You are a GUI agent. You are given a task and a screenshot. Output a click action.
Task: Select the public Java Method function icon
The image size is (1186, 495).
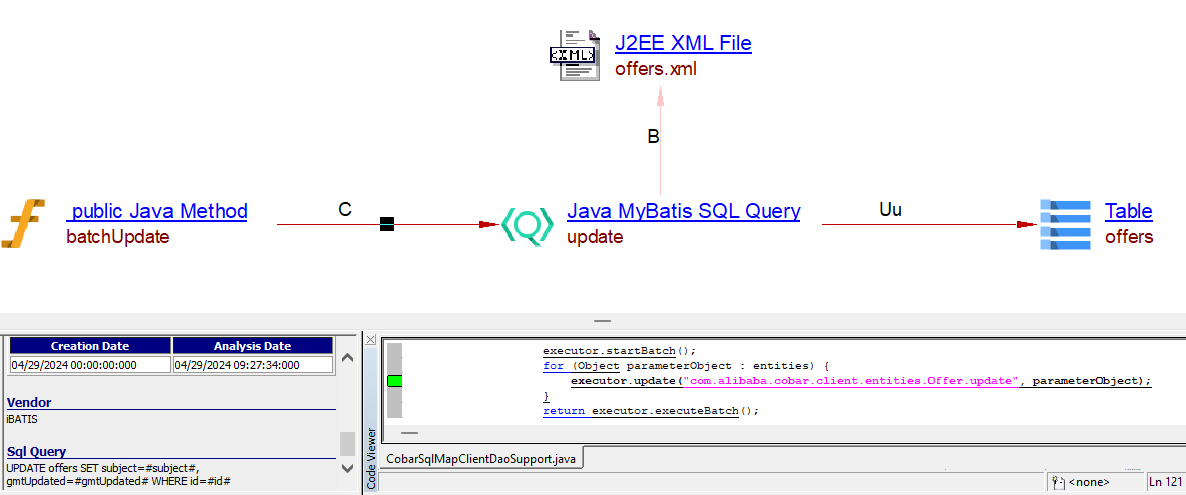[x=23, y=224]
